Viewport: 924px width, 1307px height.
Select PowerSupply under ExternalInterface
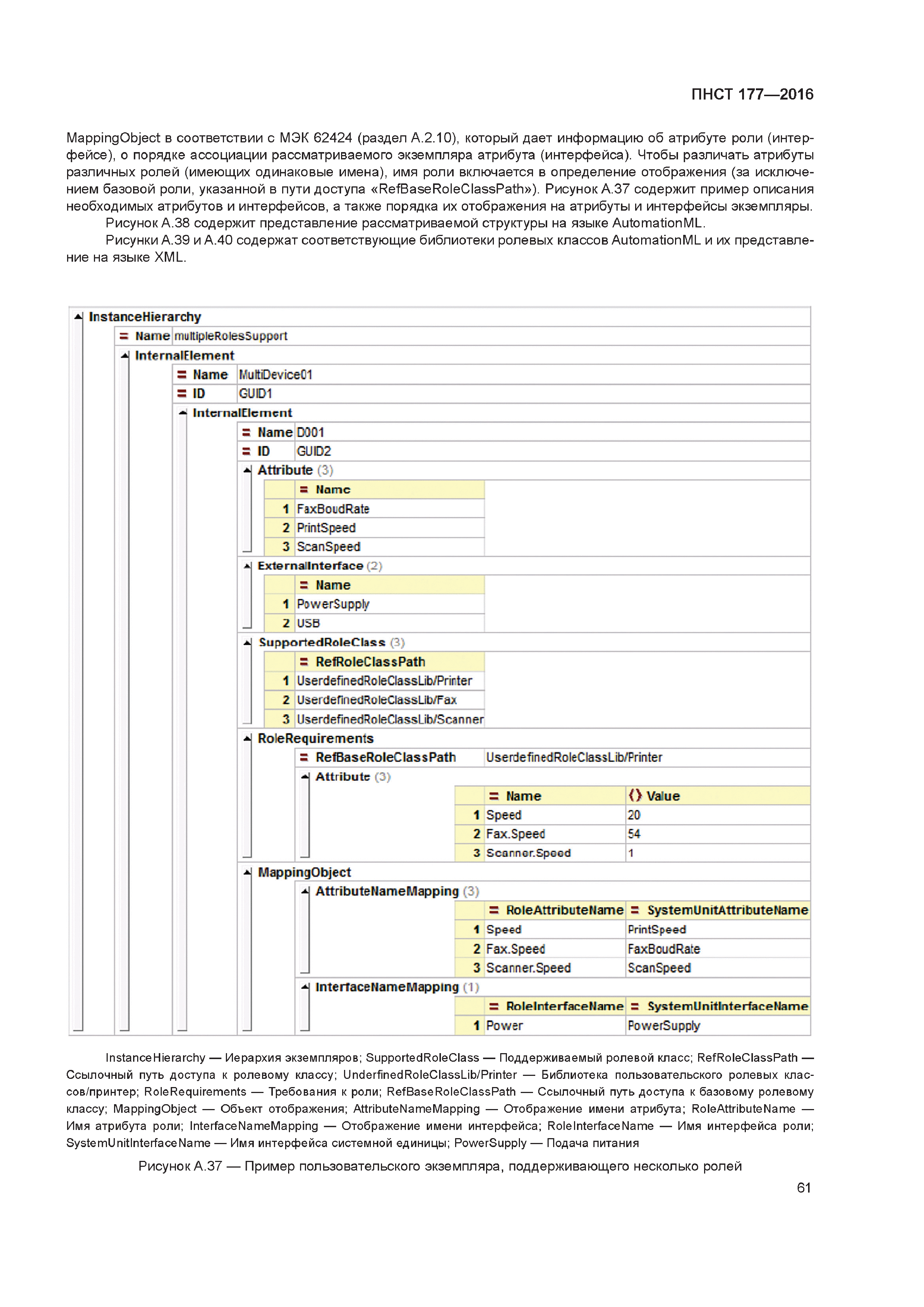click(390, 605)
